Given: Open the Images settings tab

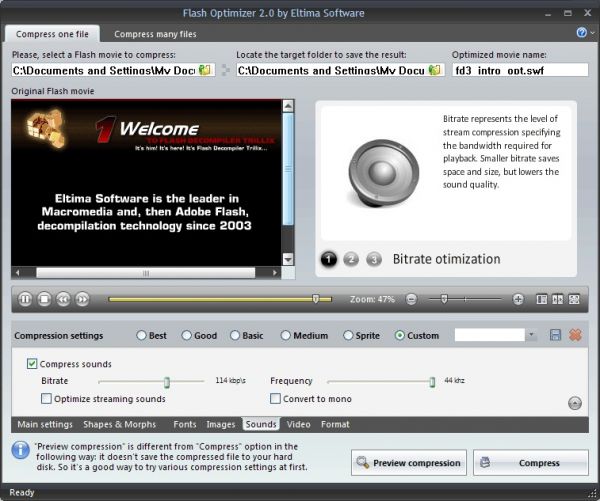Looking at the screenshot, I should click(220, 425).
